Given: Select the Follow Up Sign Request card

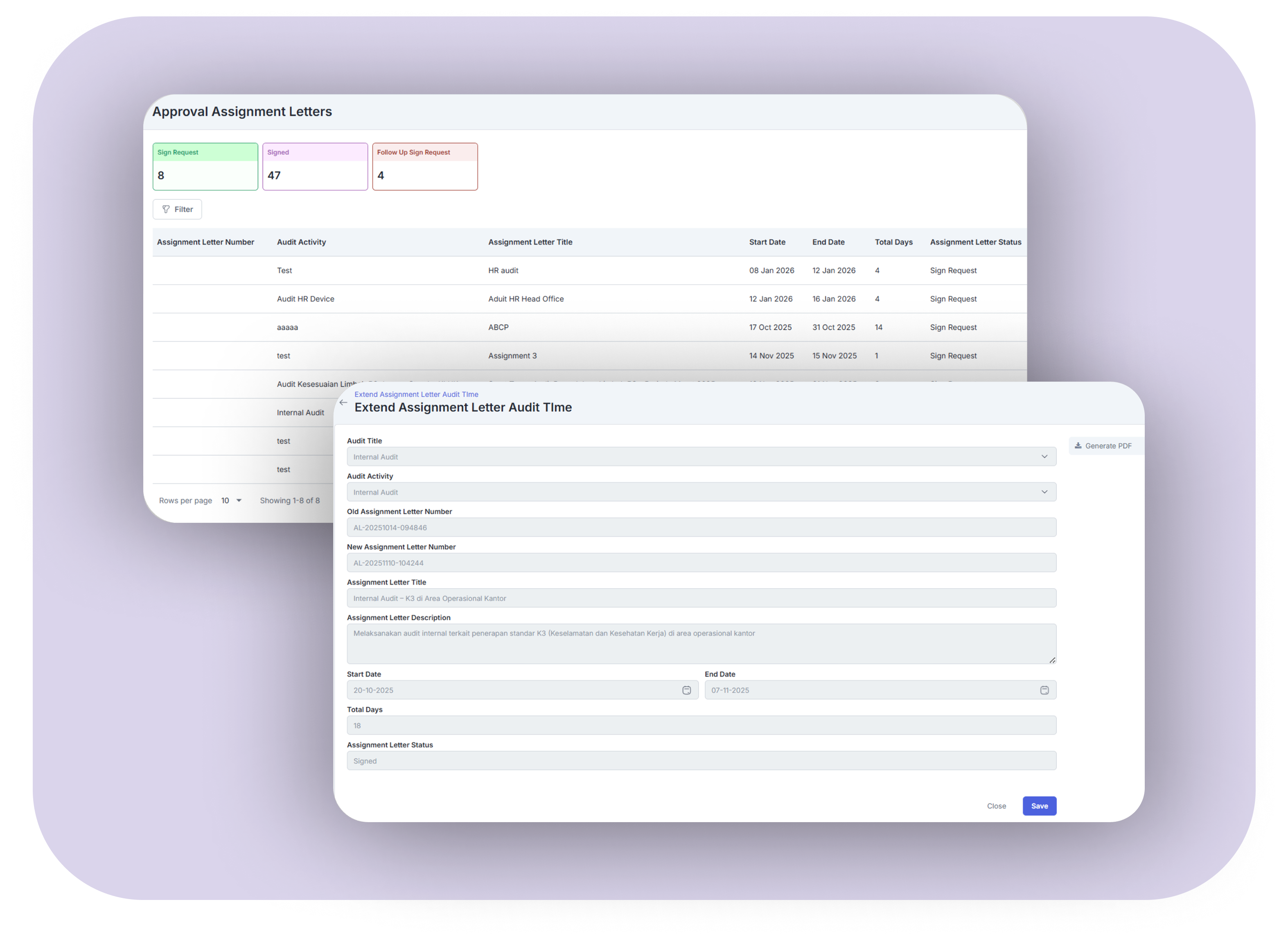Looking at the screenshot, I should point(425,167).
